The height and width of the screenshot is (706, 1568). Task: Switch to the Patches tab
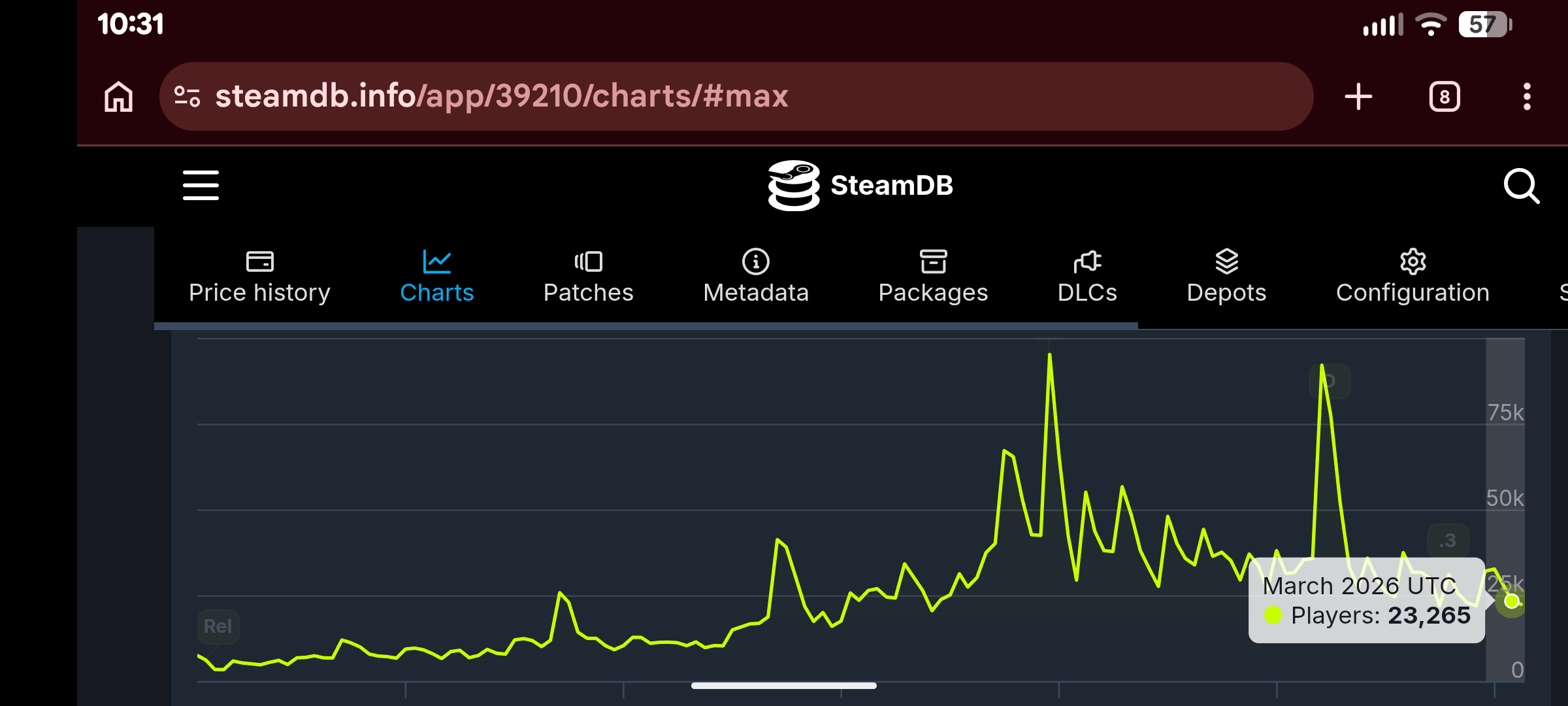(x=588, y=277)
